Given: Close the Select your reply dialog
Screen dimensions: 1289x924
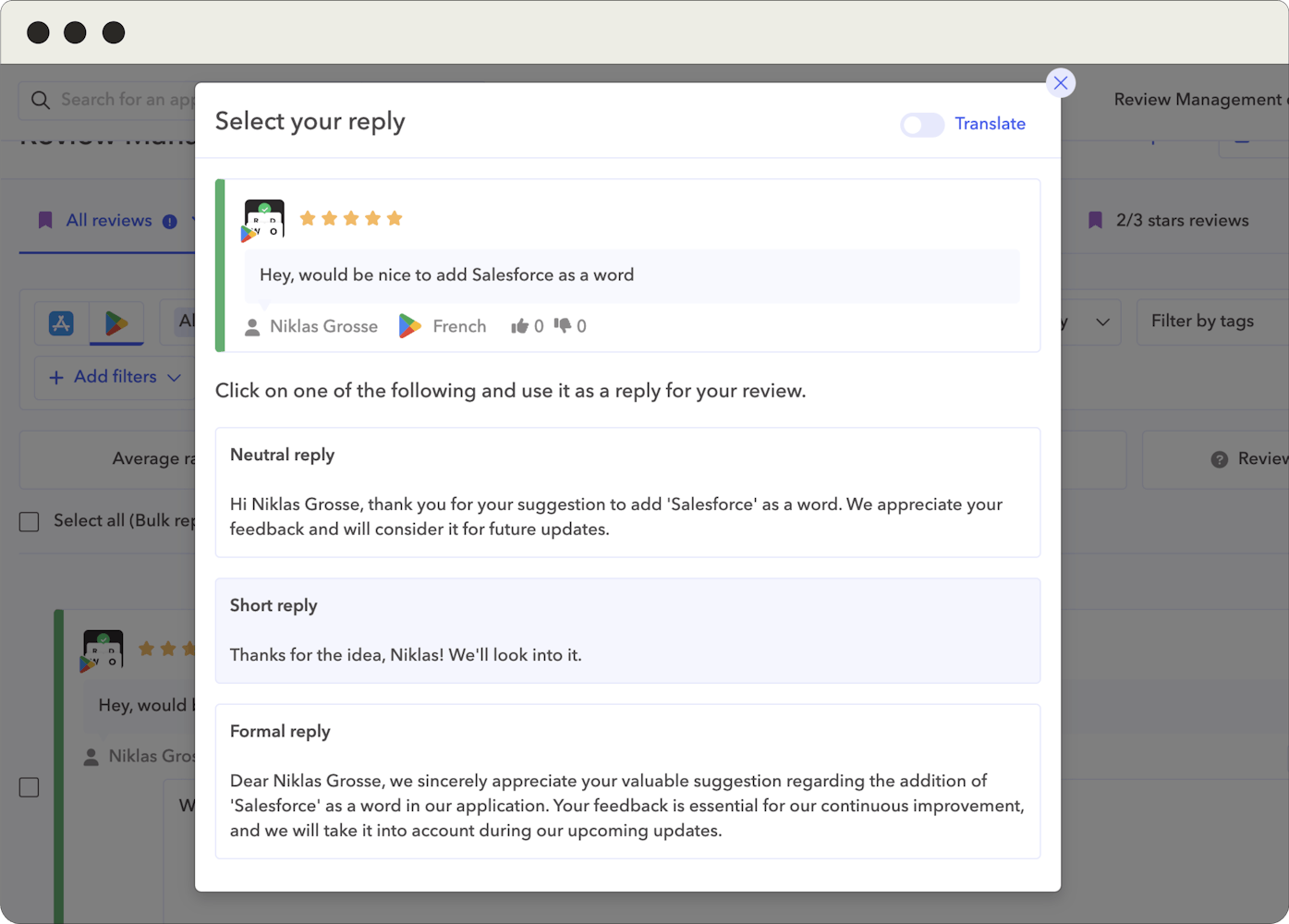Looking at the screenshot, I should (x=1060, y=83).
